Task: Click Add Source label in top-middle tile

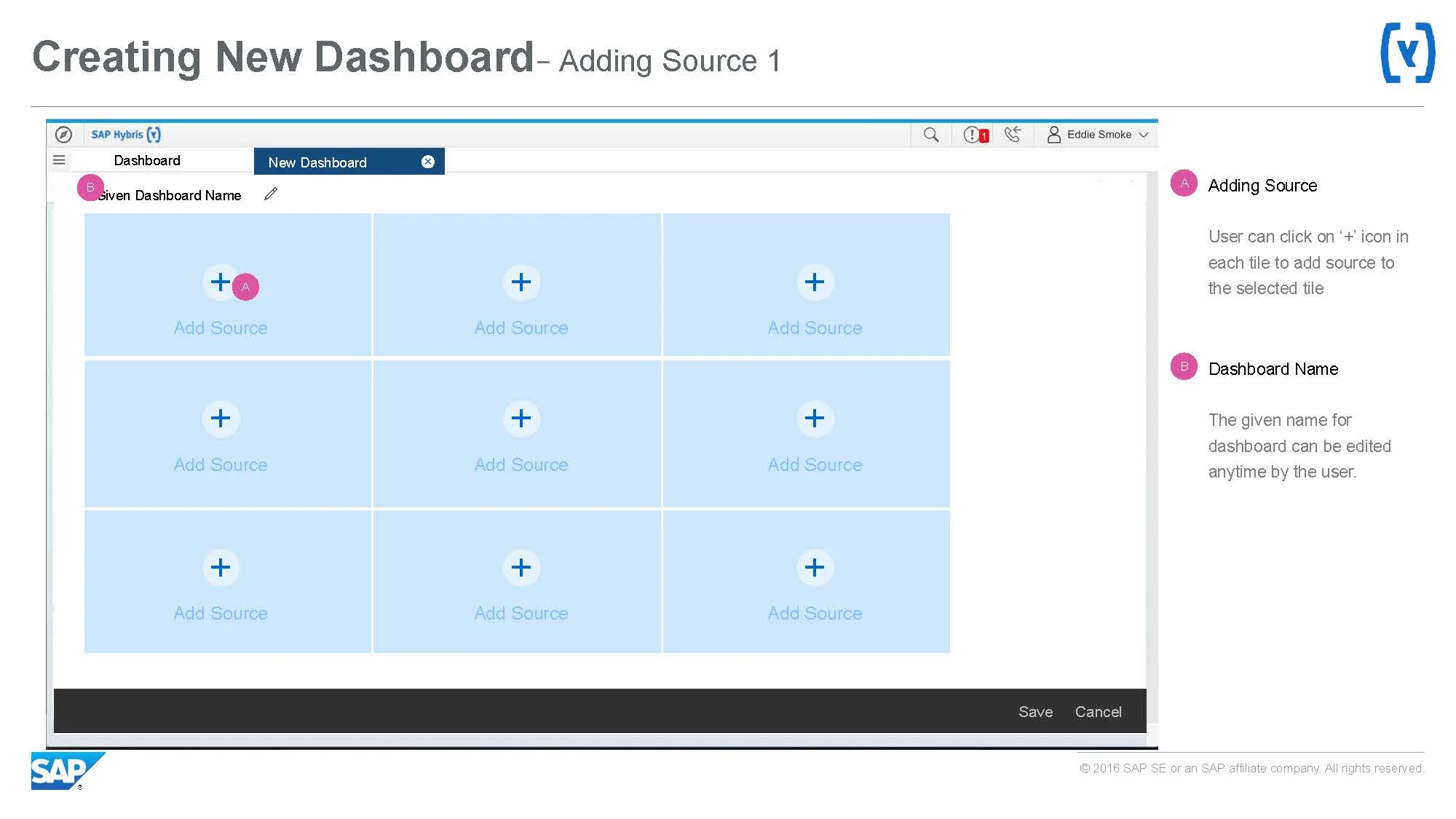Action: click(x=521, y=328)
